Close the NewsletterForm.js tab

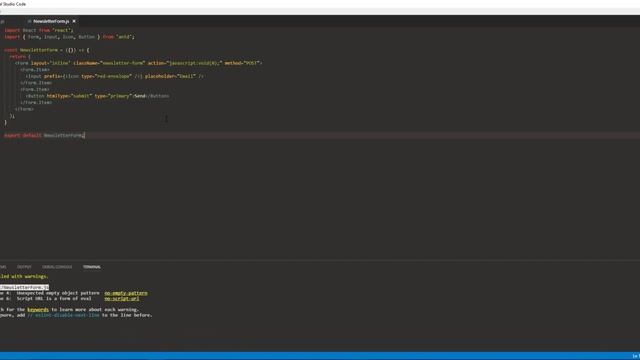point(74,21)
